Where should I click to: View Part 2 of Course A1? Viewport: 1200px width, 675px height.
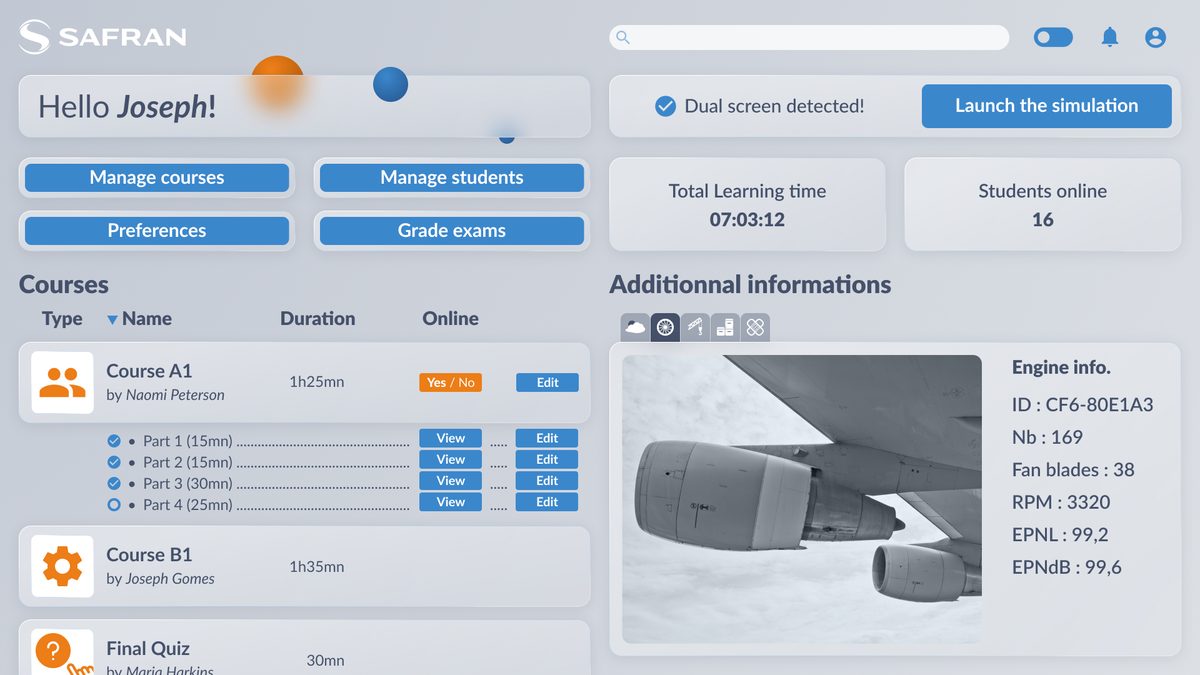pos(450,459)
